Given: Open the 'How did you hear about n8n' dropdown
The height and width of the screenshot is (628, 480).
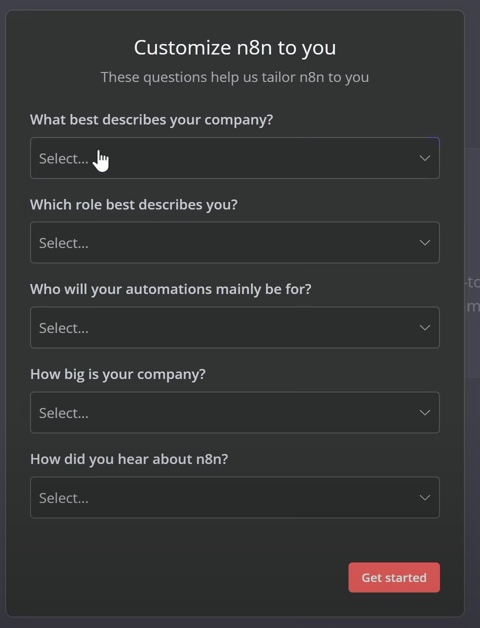Looking at the screenshot, I should pos(235,497).
